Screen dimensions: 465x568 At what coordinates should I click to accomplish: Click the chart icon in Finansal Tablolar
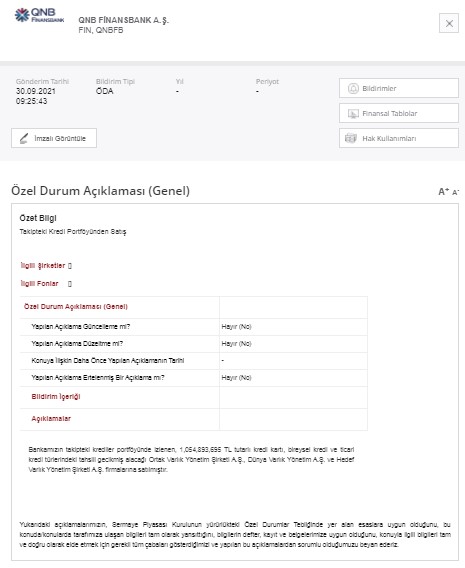pyautogui.click(x=353, y=113)
